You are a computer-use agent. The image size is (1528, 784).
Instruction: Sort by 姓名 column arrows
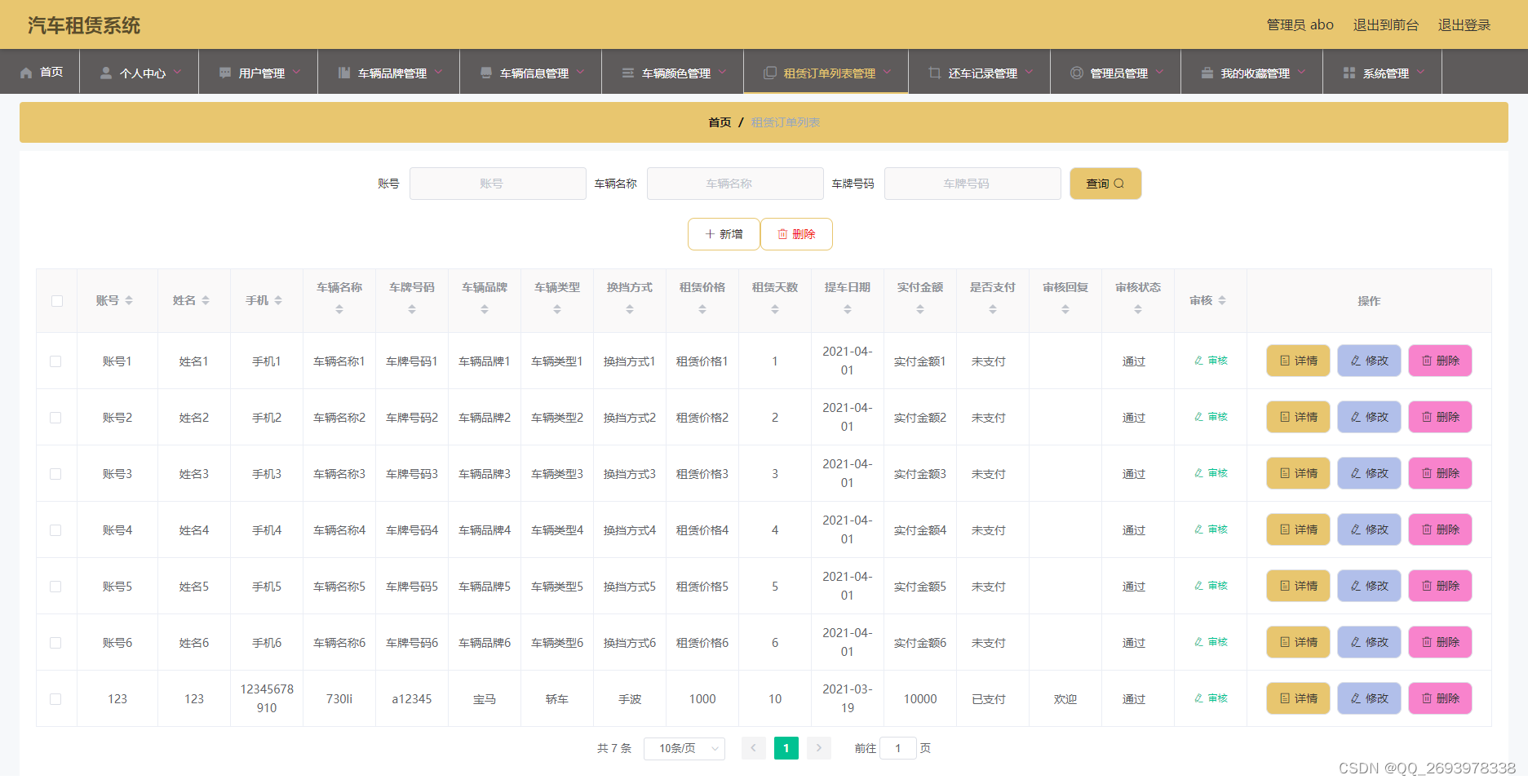pyautogui.click(x=206, y=301)
